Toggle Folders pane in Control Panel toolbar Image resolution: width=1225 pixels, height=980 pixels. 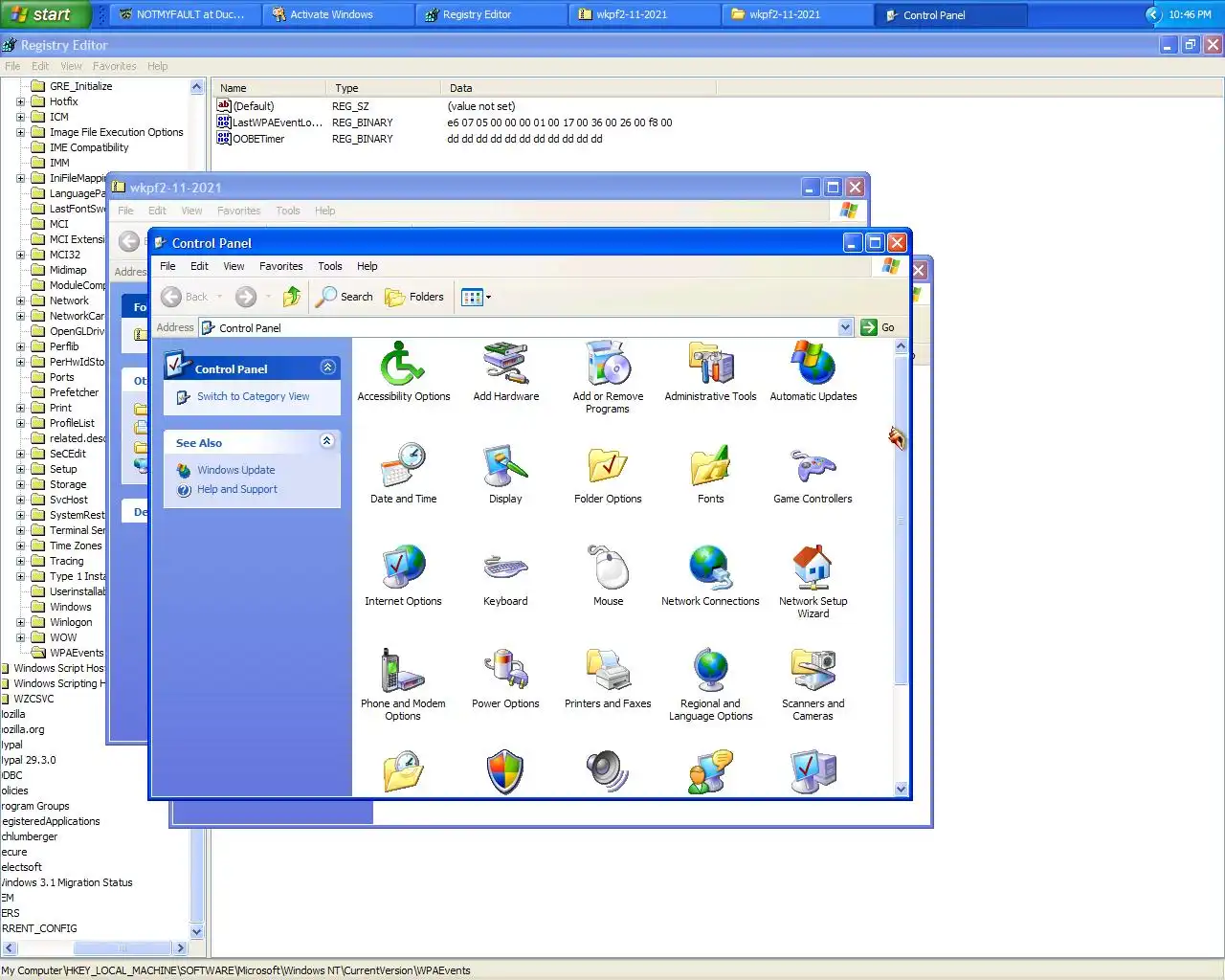pos(414,297)
